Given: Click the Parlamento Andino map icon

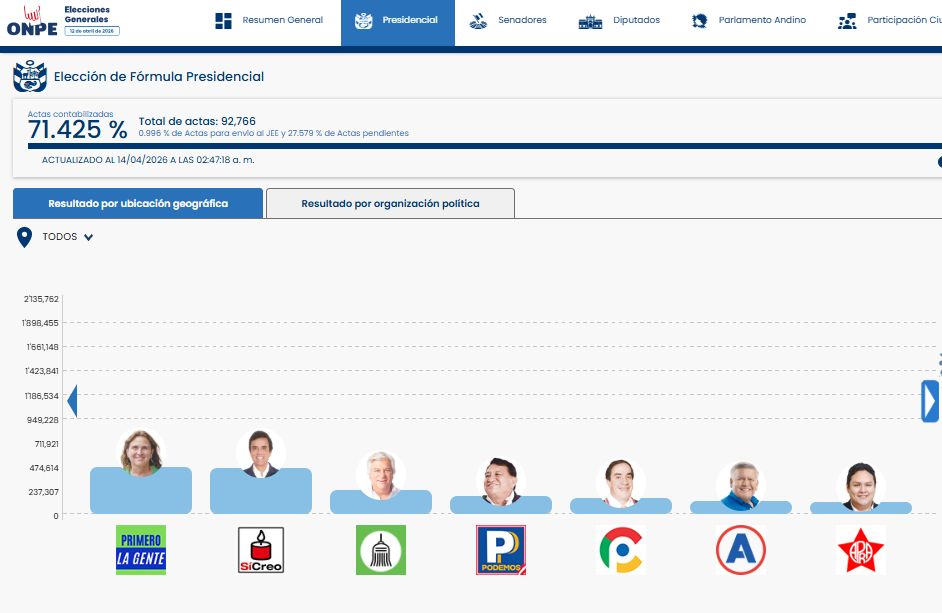Looking at the screenshot, I should point(699,21).
